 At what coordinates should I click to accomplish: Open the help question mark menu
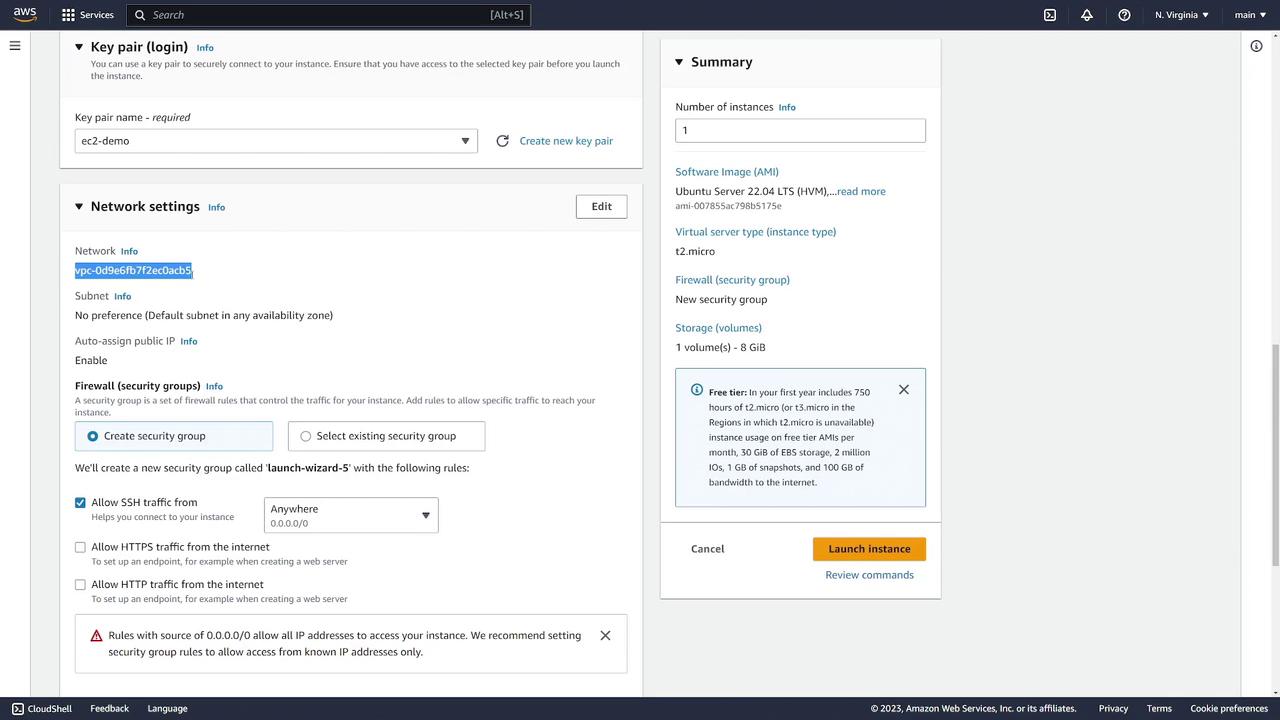(x=1124, y=15)
